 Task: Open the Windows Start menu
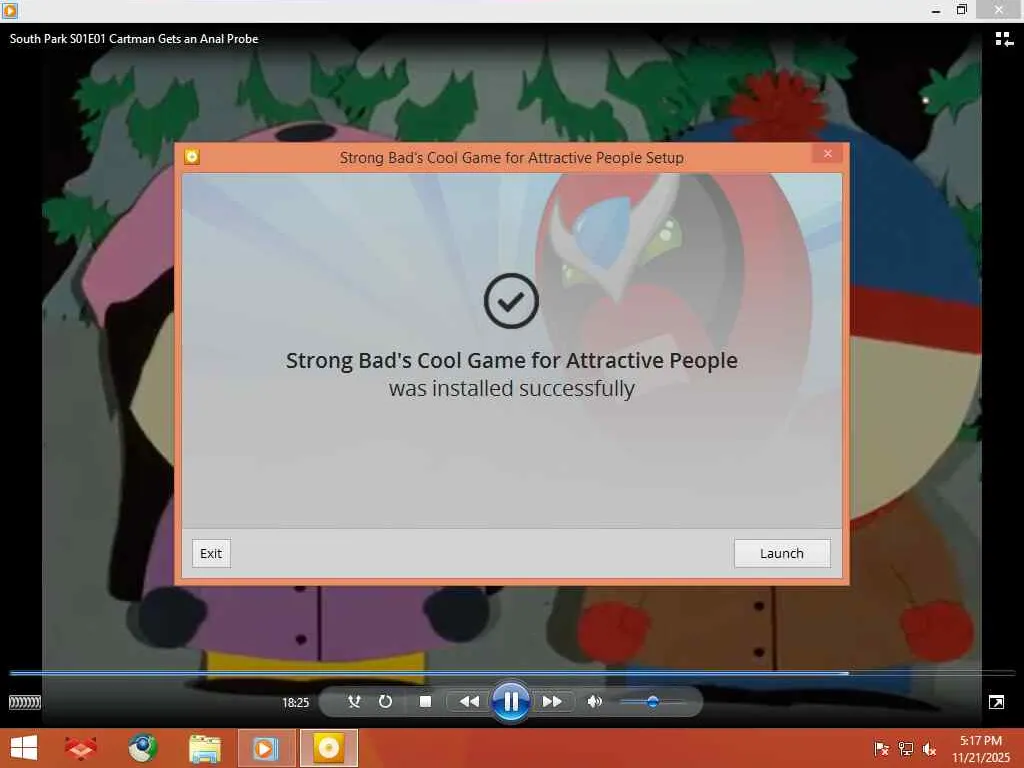24,748
